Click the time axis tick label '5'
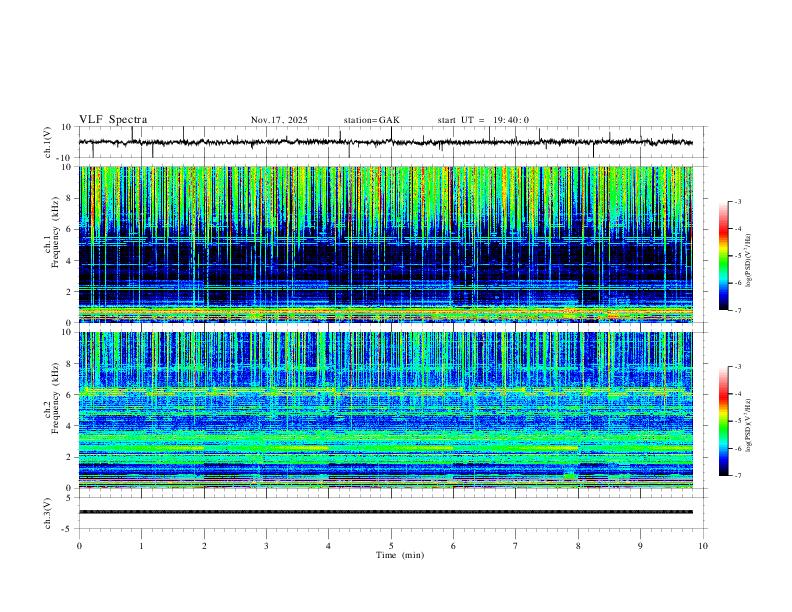Screen dimensions: 792x612 pos(391,546)
